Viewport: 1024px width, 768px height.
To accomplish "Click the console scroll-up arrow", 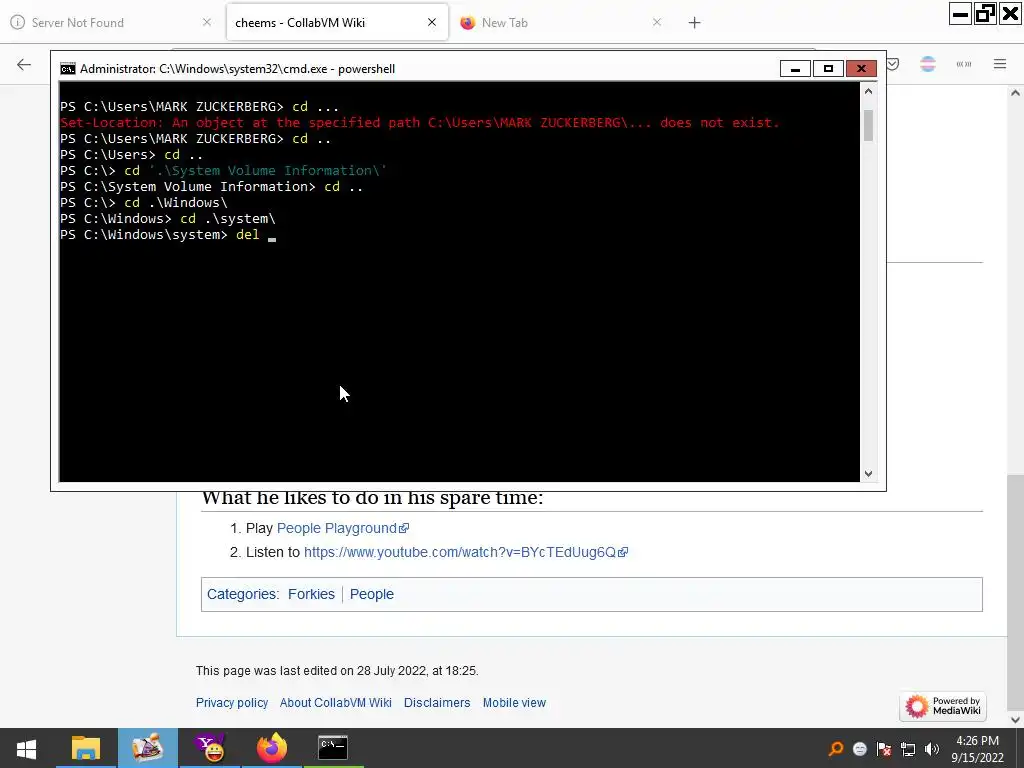I will point(868,91).
